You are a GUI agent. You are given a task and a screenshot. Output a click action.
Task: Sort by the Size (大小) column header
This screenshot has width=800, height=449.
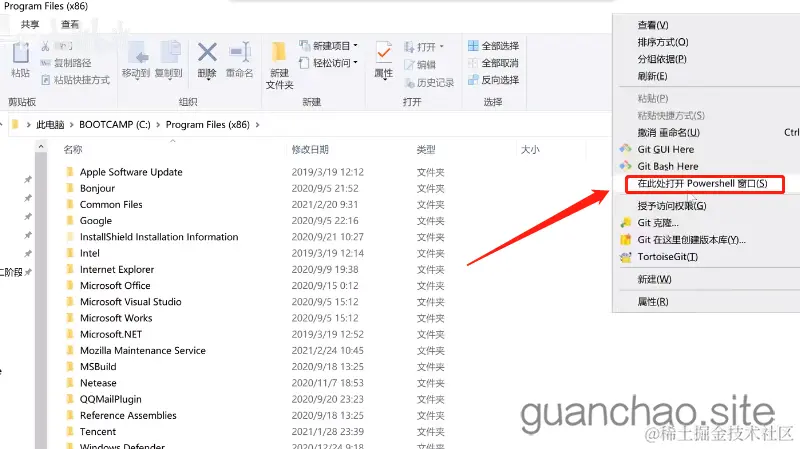click(x=530, y=149)
